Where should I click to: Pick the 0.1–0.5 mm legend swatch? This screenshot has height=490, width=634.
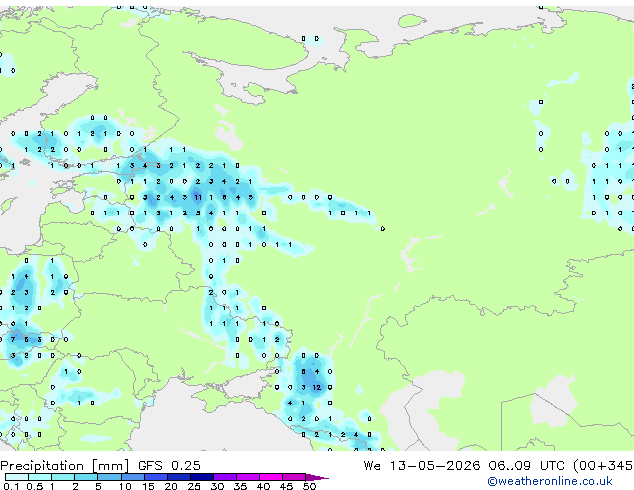tap(17, 477)
